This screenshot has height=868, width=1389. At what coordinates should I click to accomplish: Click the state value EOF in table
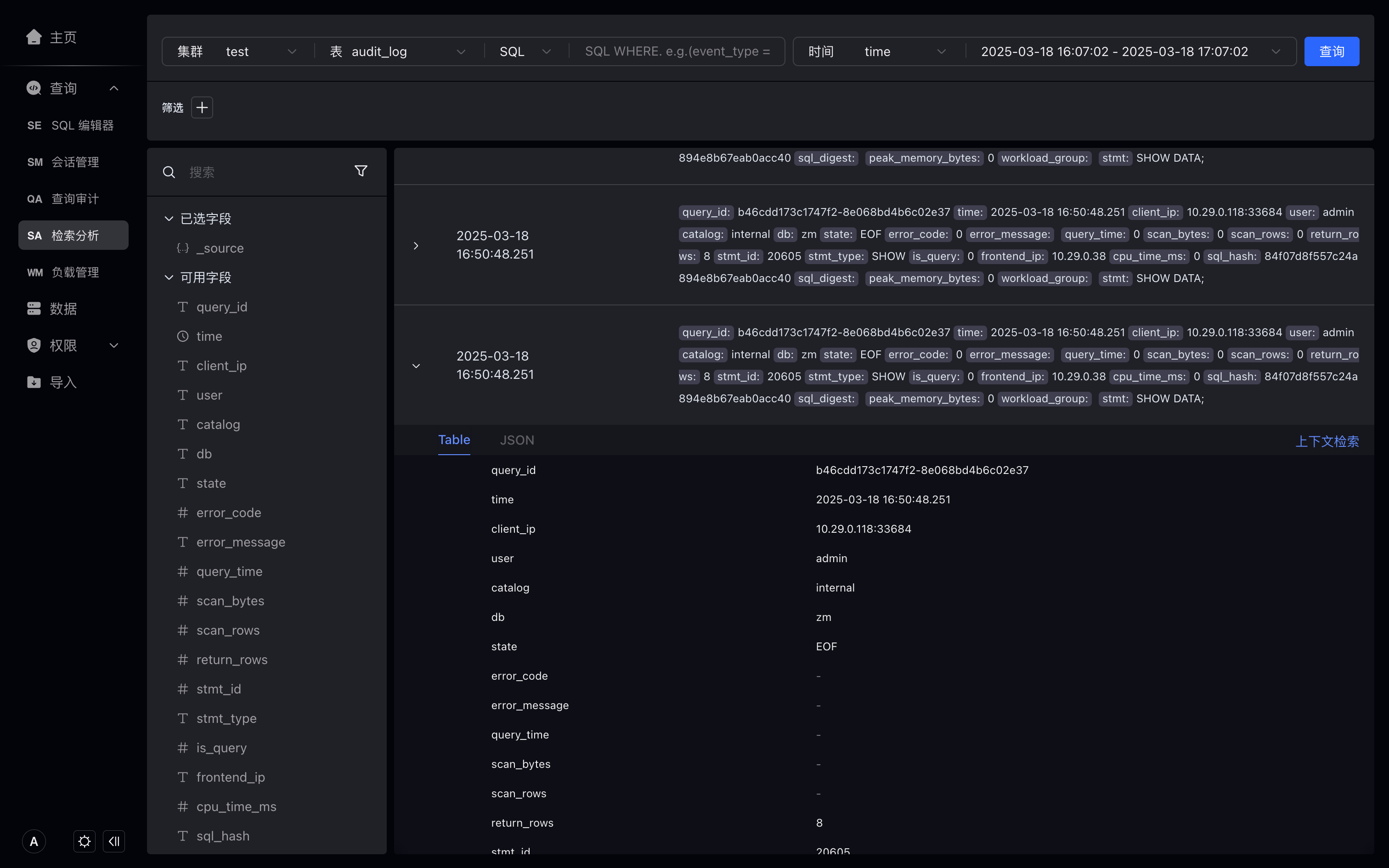click(x=826, y=647)
